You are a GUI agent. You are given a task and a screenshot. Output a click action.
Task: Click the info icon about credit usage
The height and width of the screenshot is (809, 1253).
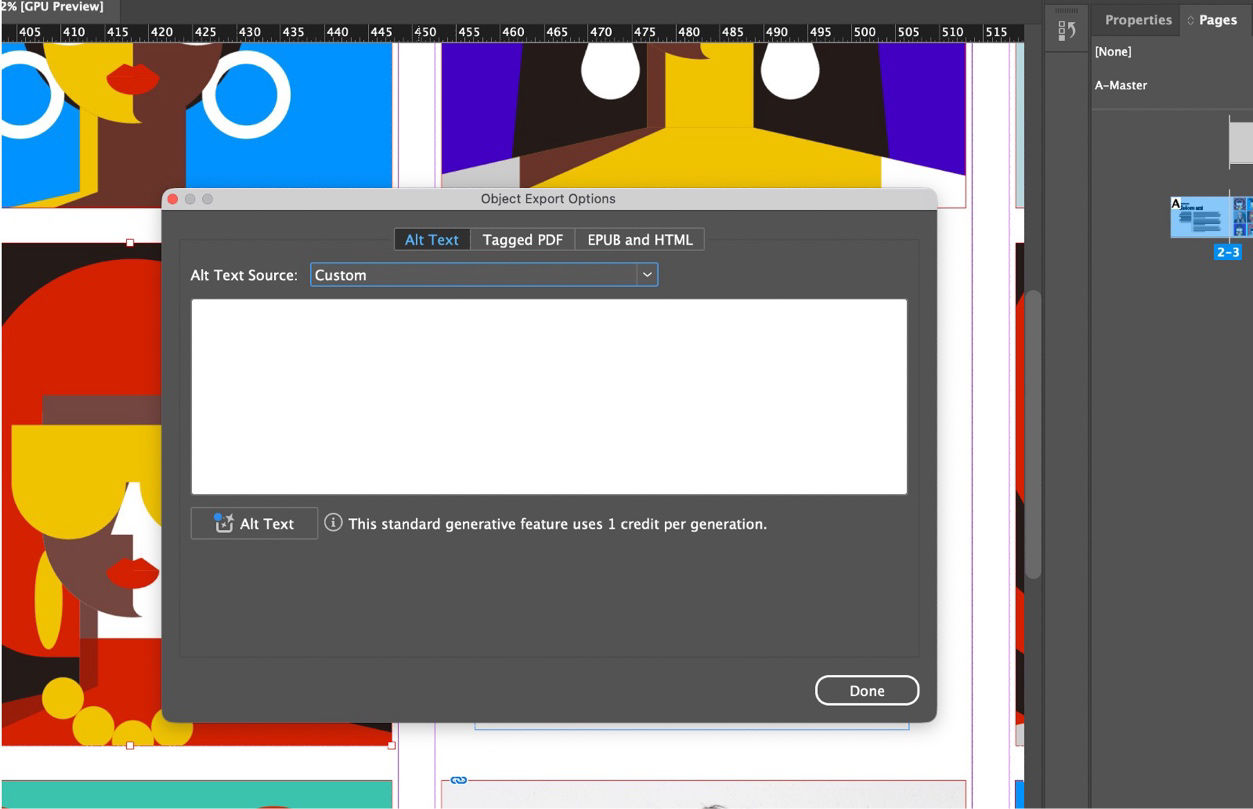pos(333,522)
